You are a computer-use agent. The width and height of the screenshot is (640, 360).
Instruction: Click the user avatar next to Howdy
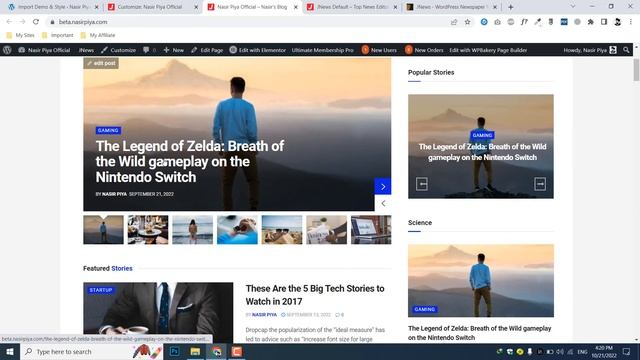(x=613, y=50)
